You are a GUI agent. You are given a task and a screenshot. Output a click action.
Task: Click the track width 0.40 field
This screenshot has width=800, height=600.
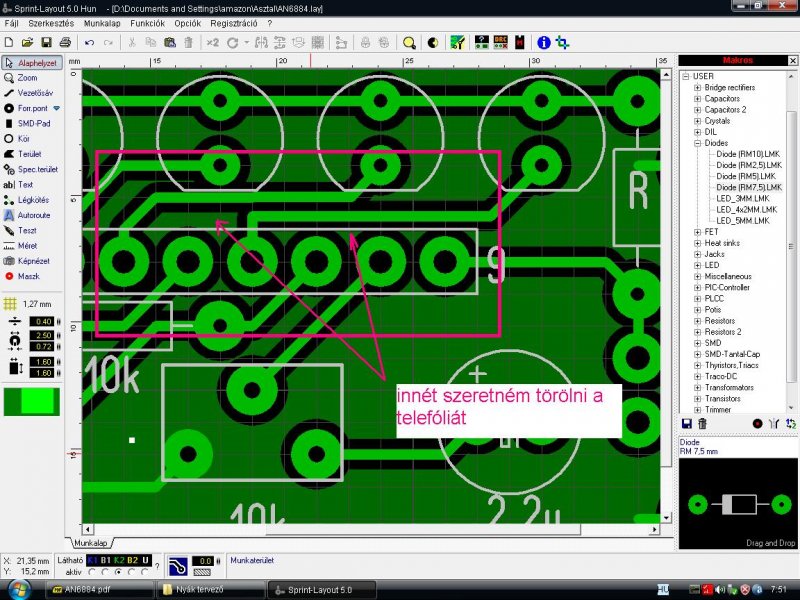(41, 321)
